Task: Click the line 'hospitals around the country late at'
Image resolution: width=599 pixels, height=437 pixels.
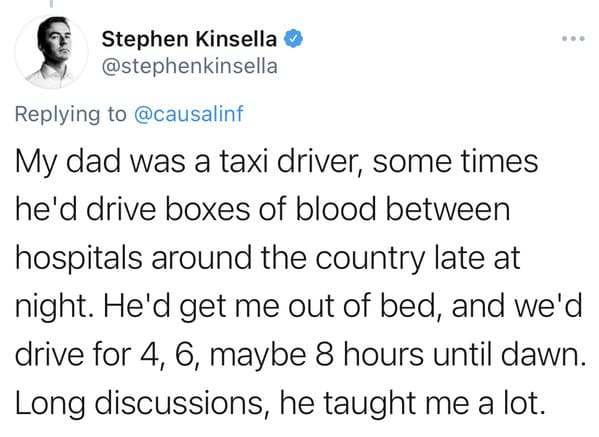Action: click(268, 258)
